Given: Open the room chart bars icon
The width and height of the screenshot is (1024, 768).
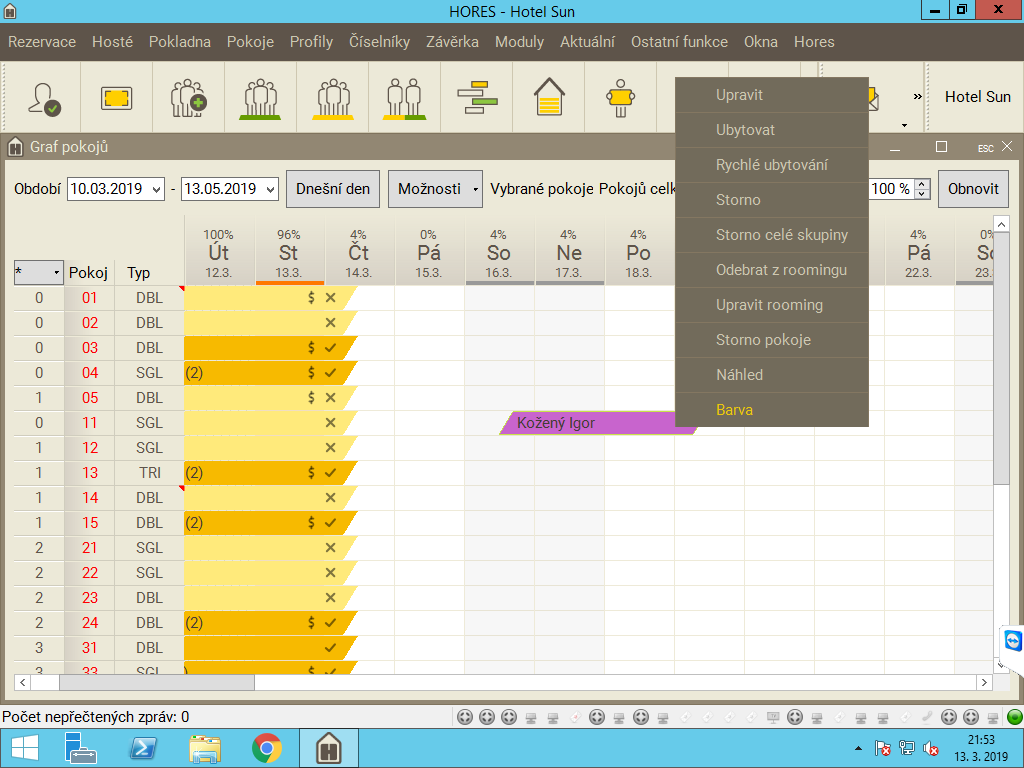Looking at the screenshot, I should click(477, 97).
